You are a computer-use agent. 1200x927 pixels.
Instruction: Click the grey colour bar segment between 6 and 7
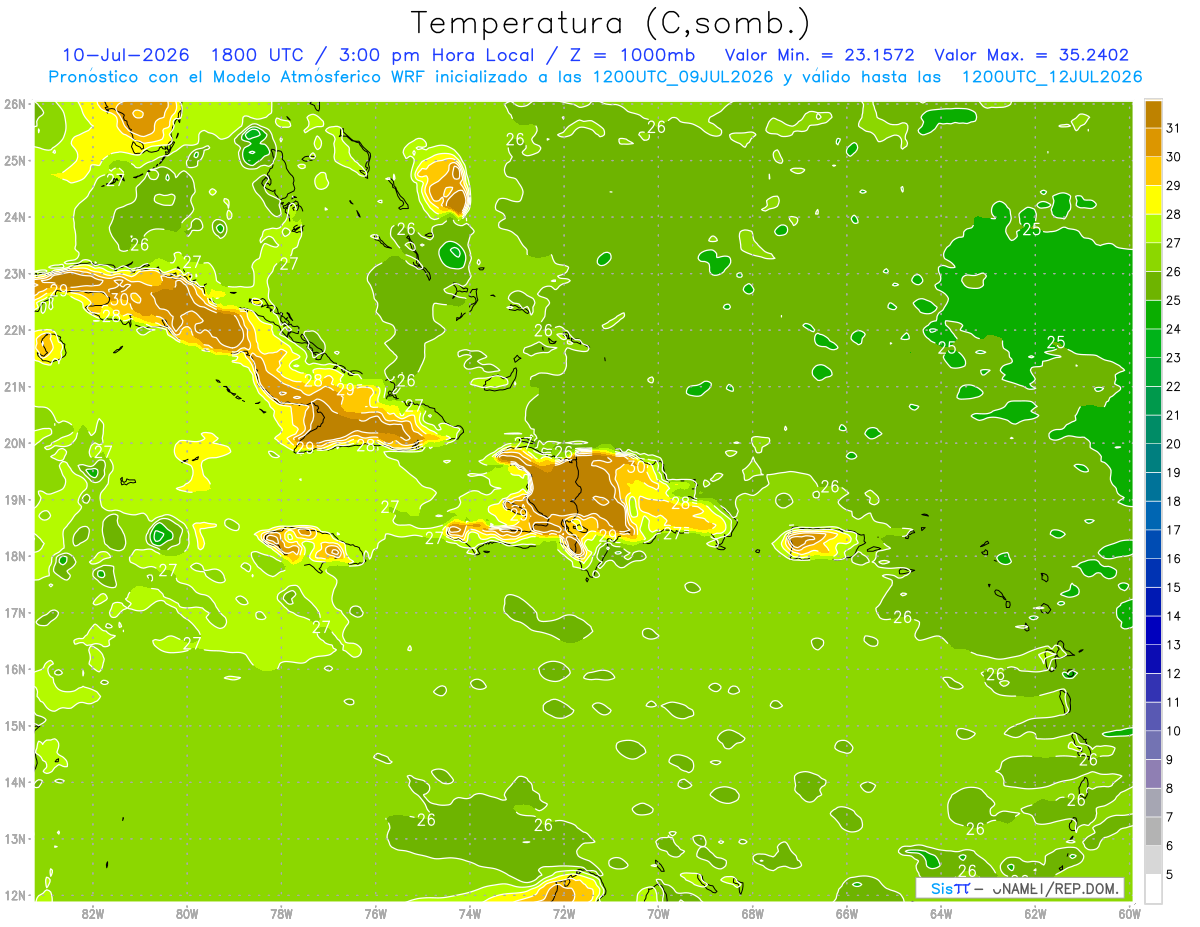coord(1153,830)
